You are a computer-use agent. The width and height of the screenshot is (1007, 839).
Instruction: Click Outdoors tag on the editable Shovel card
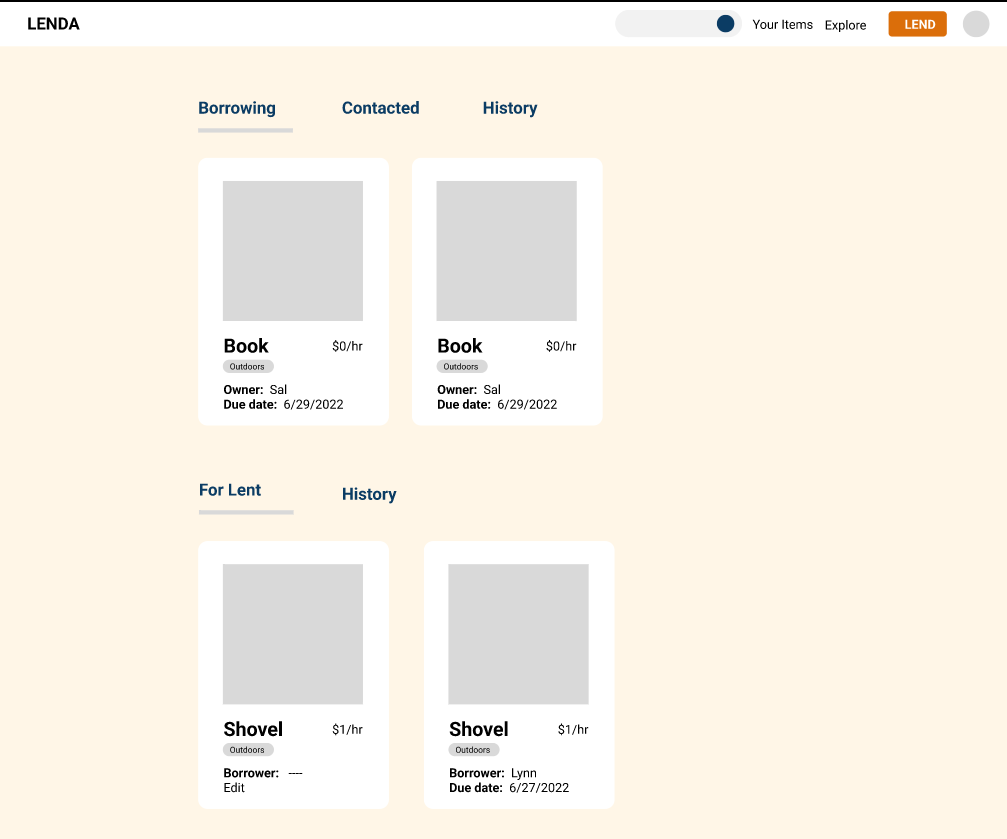(x=248, y=750)
